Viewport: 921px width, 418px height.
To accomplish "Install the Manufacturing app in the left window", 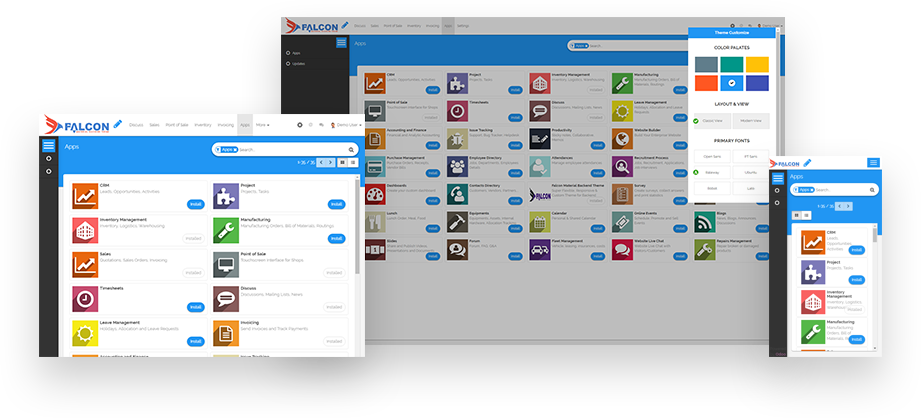I will point(336,238).
